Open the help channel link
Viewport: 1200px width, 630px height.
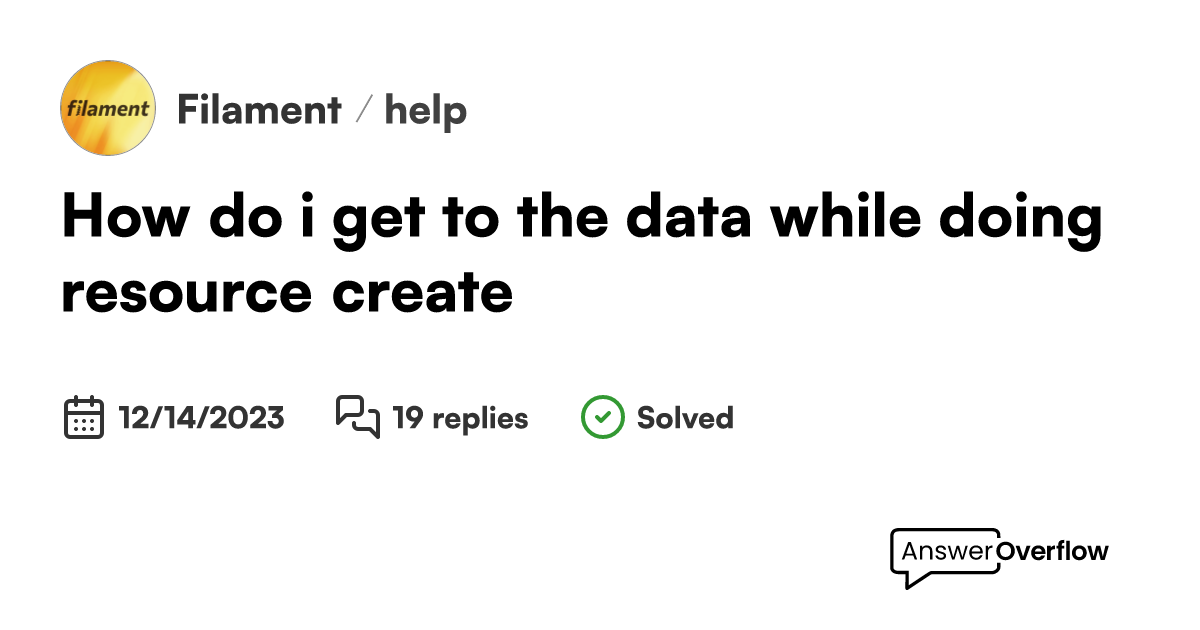point(426,111)
